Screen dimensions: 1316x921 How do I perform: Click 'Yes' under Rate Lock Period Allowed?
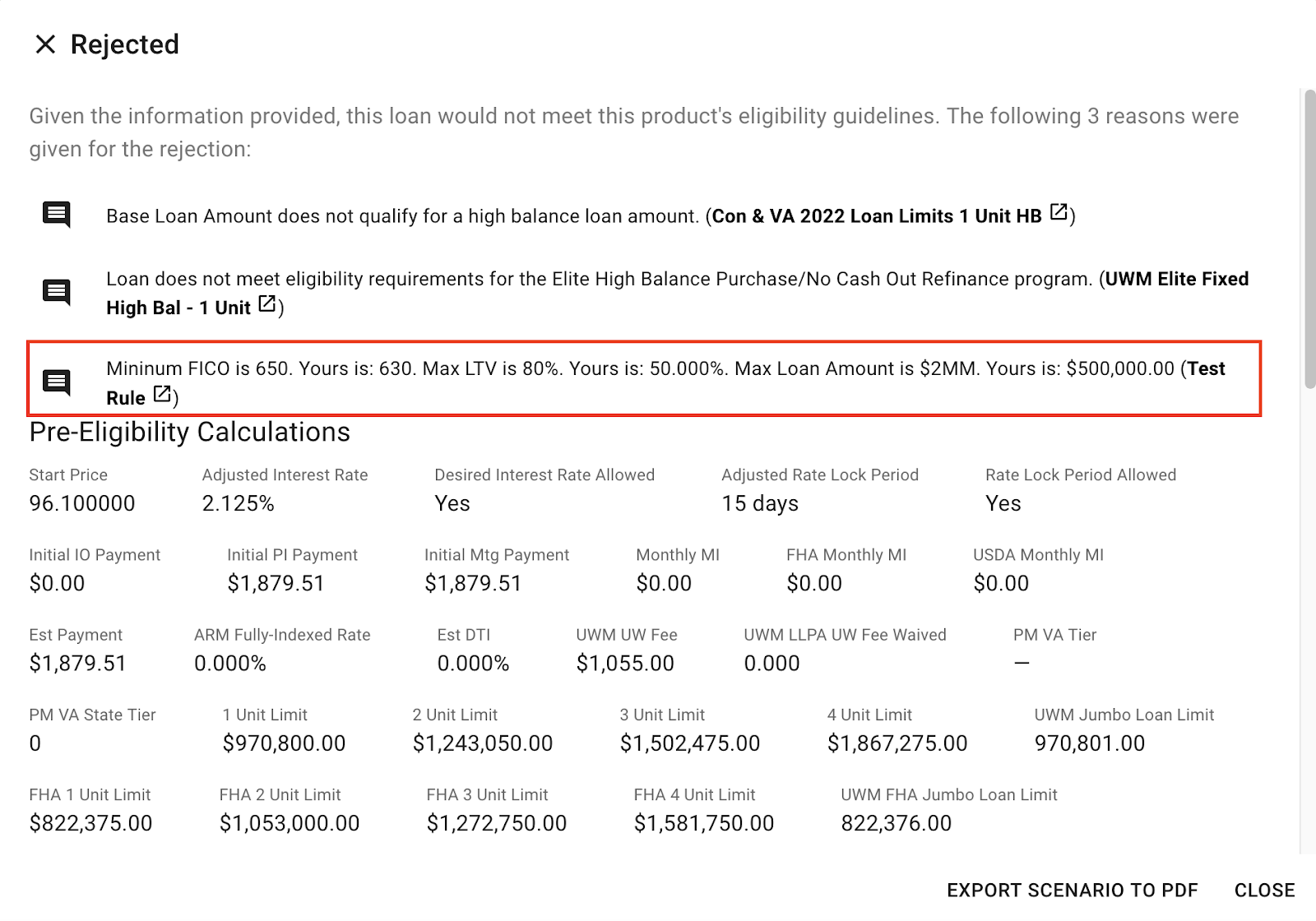1003,503
